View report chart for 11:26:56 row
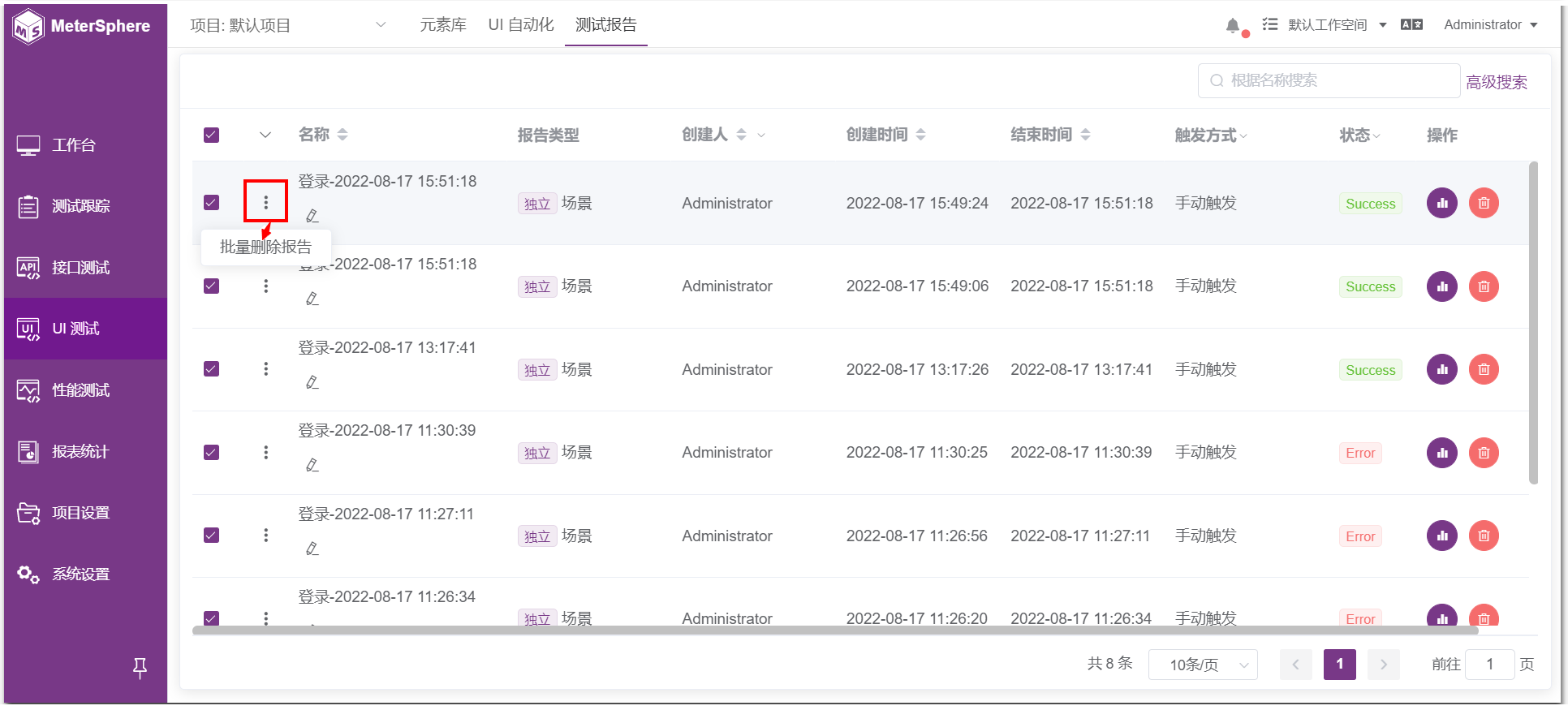The image size is (1568, 710). pyautogui.click(x=1442, y=536)
